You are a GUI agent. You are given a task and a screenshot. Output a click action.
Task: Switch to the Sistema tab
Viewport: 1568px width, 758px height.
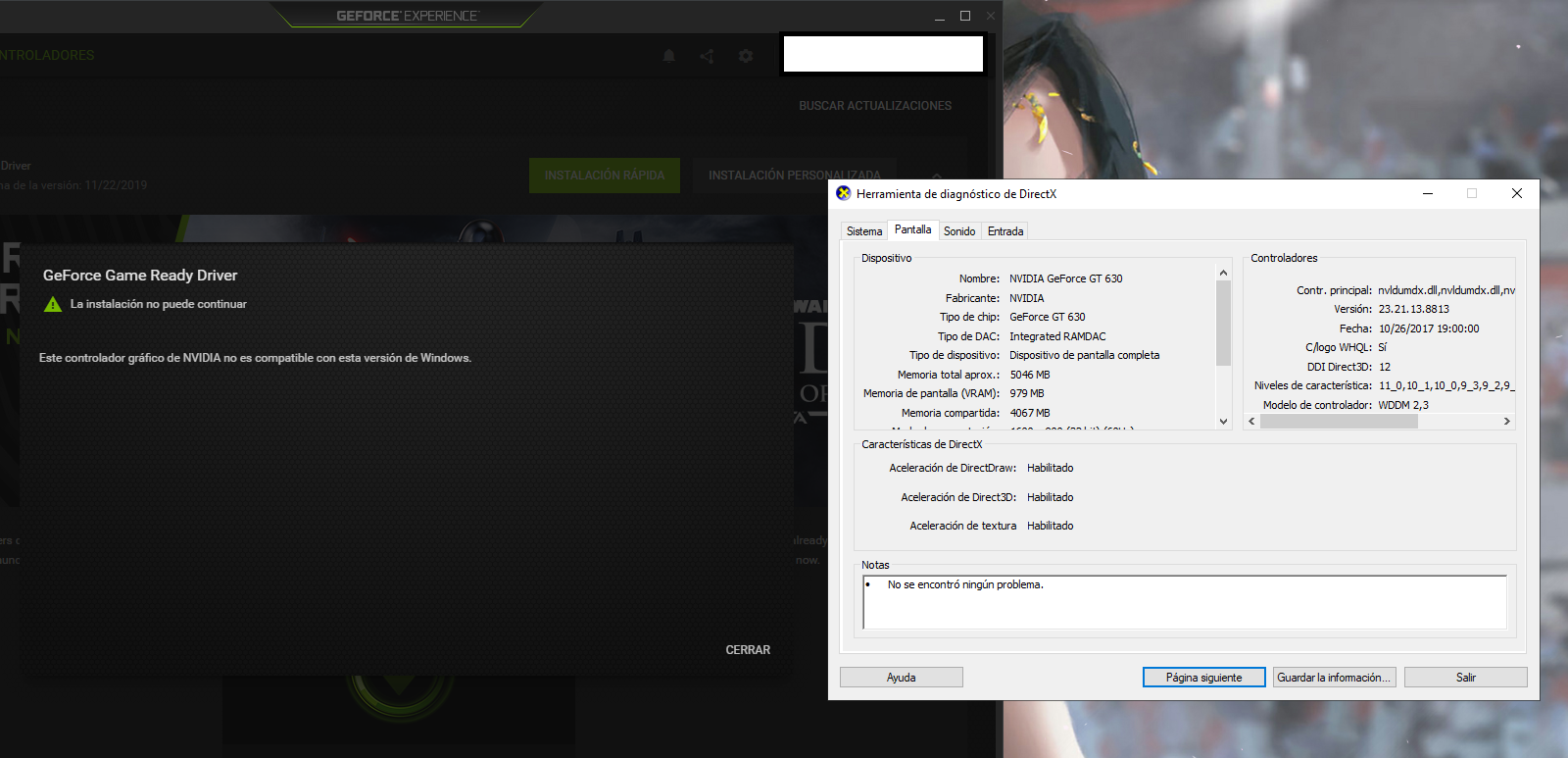(x=864, y=231)
